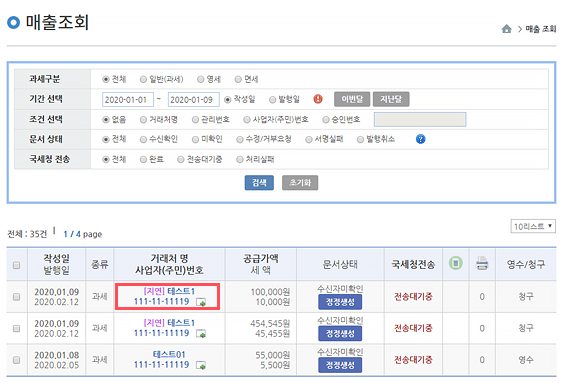Check the 2020.01.08 테스트01 row

coord(16,360)
